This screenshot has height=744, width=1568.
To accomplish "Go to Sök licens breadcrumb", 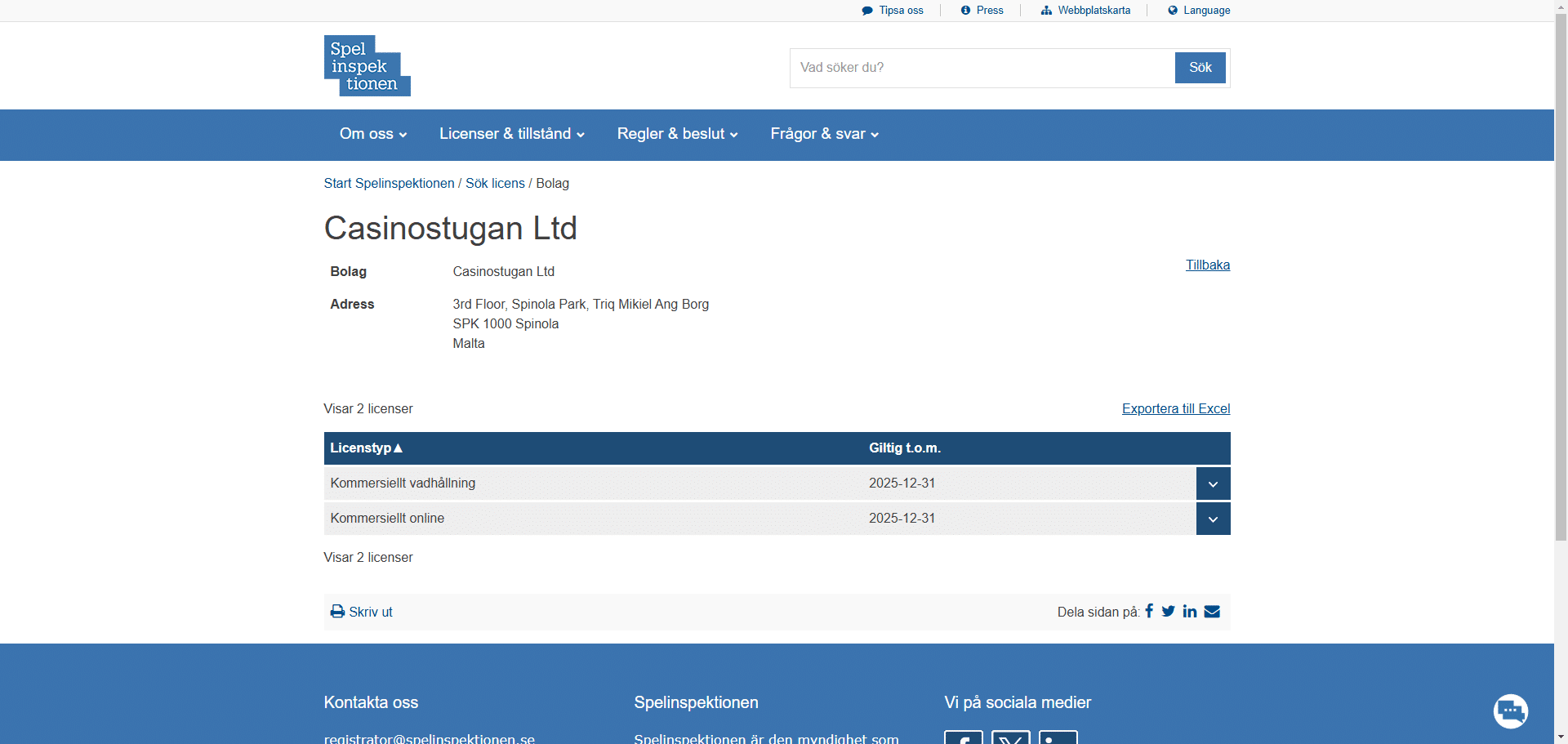I will (495, 184).
